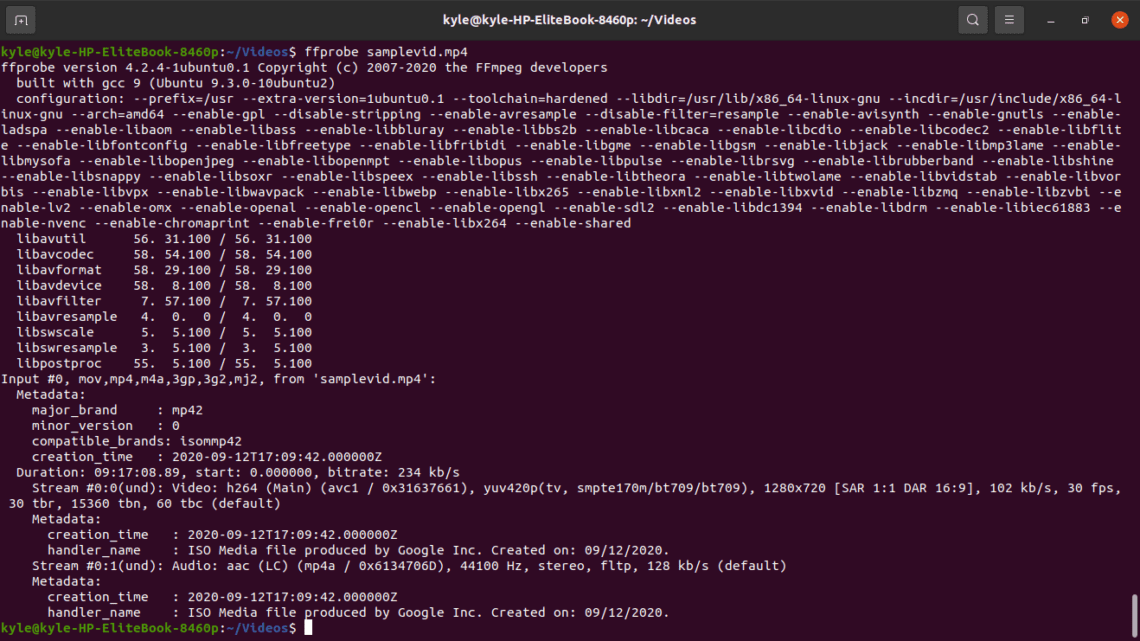The width and height of the screenshot is (1140, 641).
Task: Place cursor at the bottom command prompt
Action: 309,628
